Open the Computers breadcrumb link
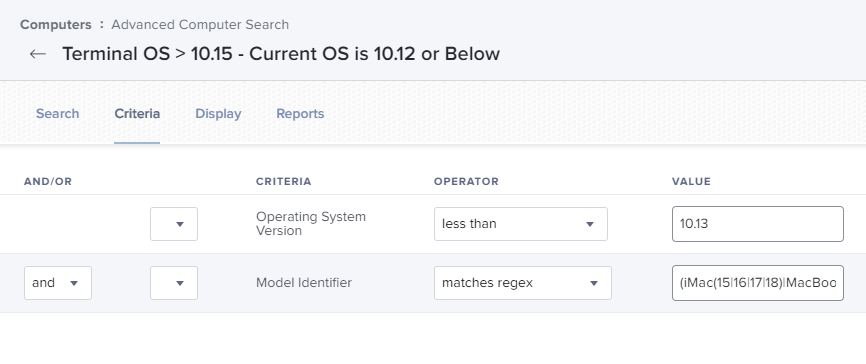Screen dimensions: 866x364 click(x=56, y=25)
